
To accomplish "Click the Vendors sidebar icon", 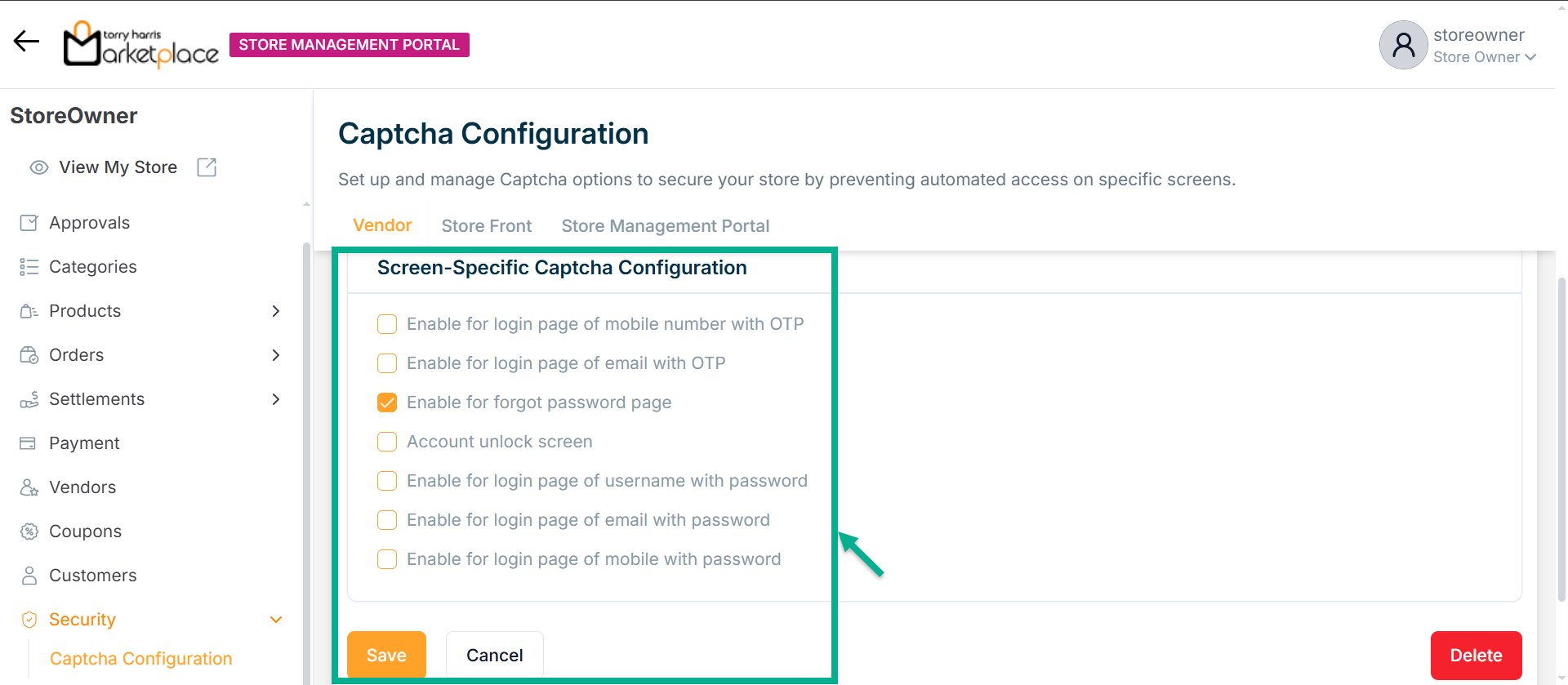I will [29, 487].
